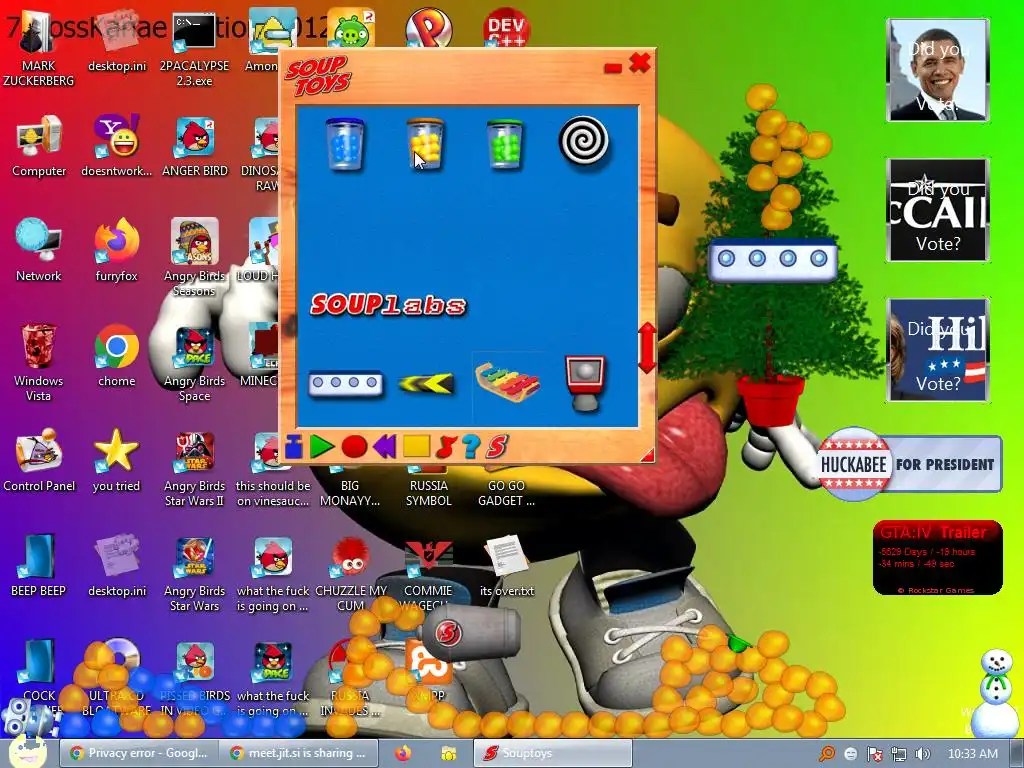
Task: Open the BEEP BEEP desktop icon
Action: (39, 565)
